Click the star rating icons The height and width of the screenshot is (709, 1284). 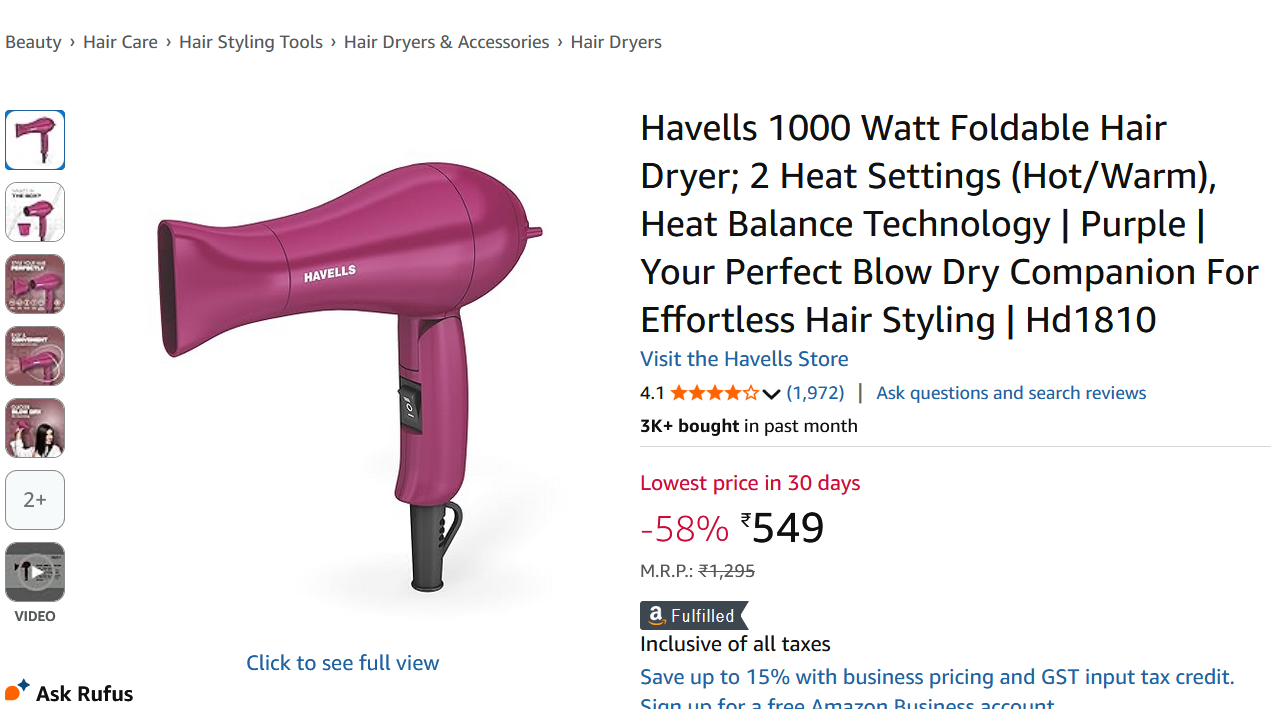(714, 393)
